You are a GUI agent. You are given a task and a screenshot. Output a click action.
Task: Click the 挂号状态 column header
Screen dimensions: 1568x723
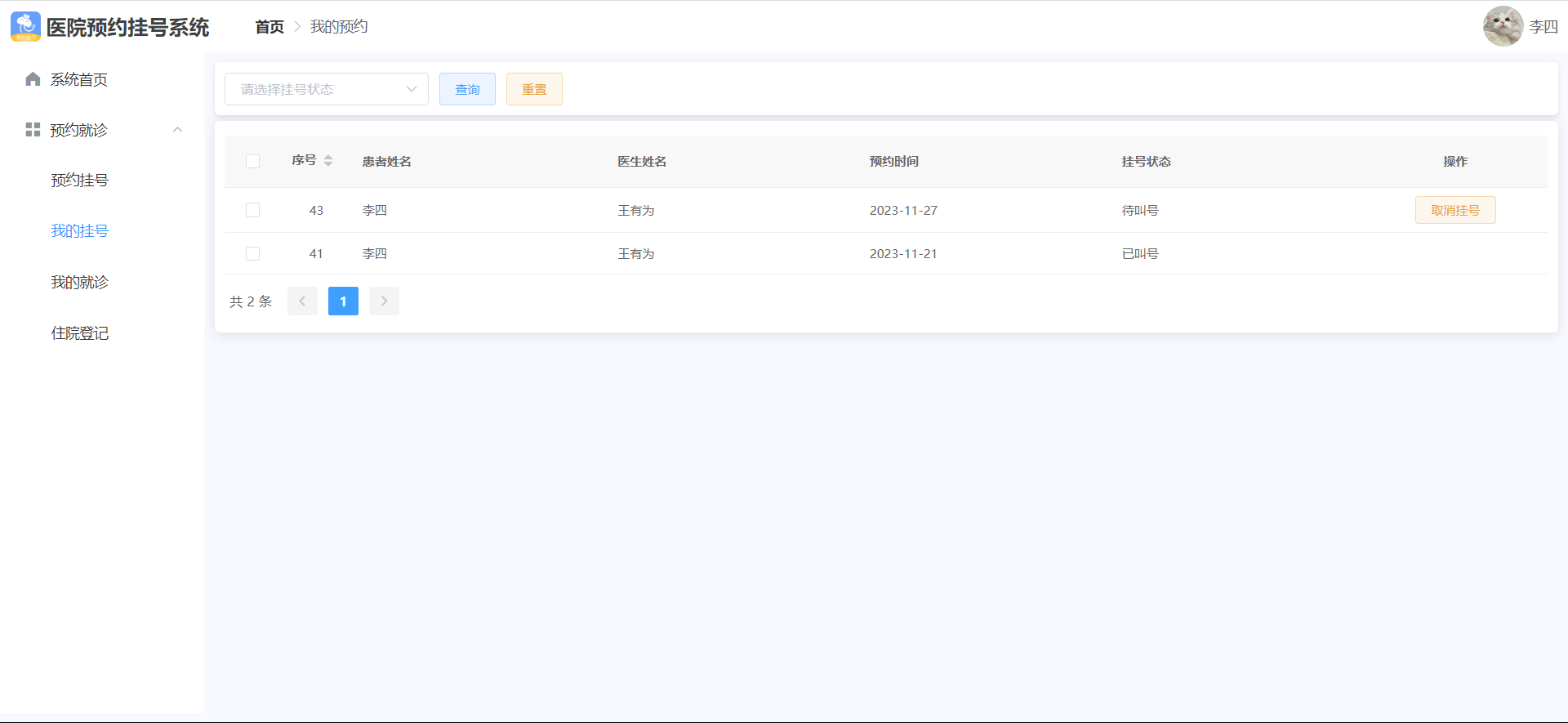[1147, 162]
